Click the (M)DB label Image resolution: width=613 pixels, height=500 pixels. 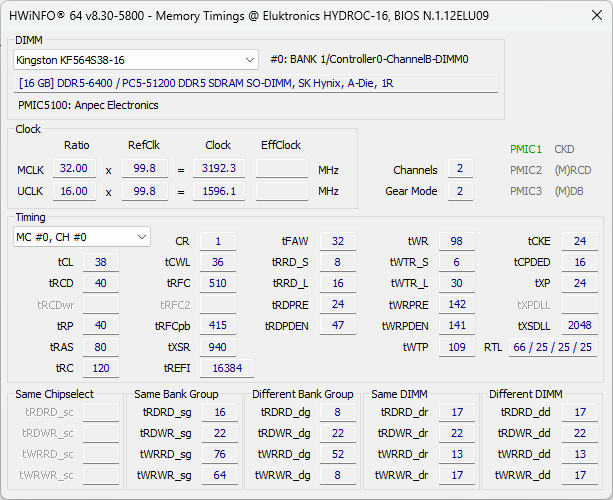pos(568,191)
